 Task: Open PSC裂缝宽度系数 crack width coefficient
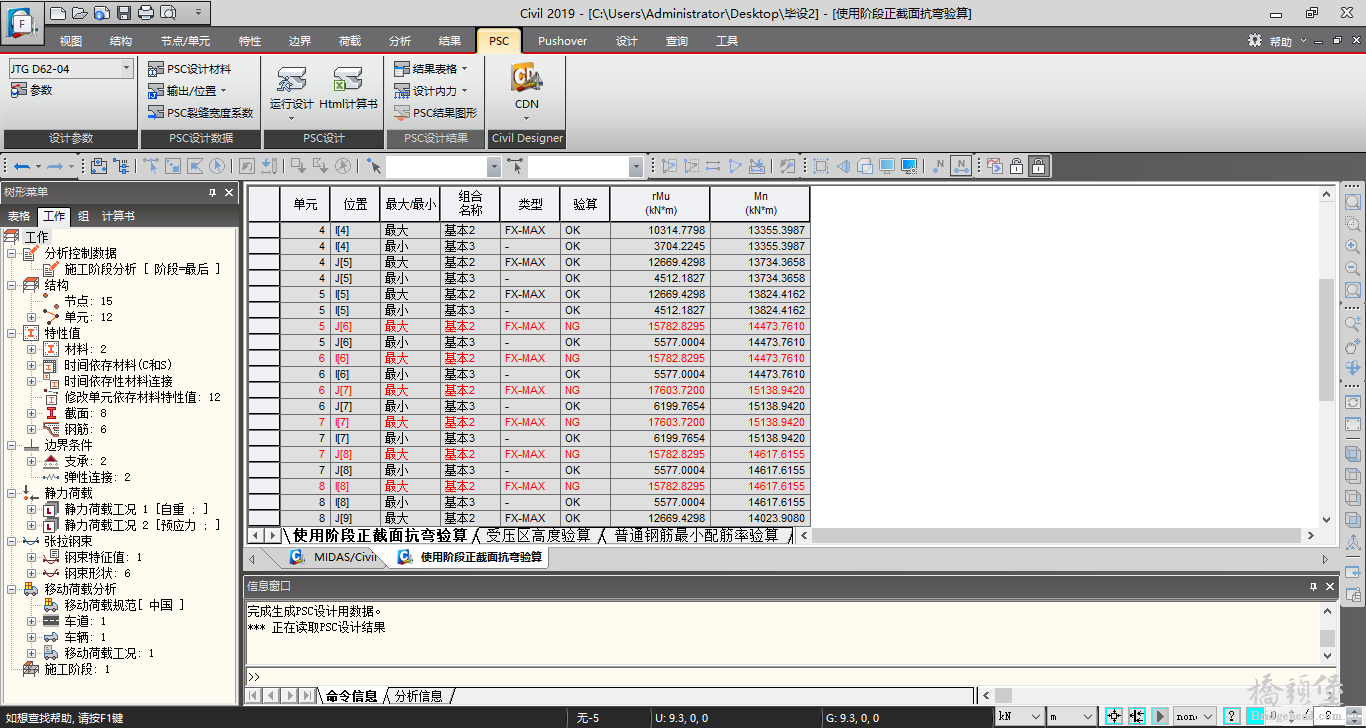point(200,113)
